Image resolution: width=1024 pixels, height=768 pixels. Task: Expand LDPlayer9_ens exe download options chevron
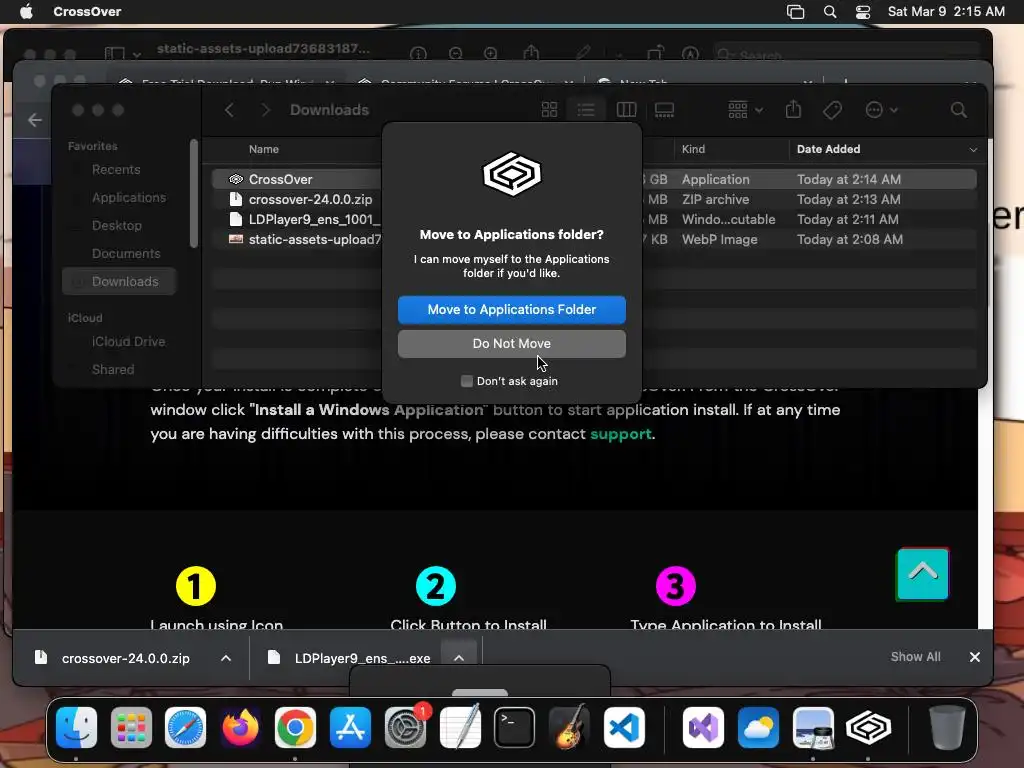459,658
